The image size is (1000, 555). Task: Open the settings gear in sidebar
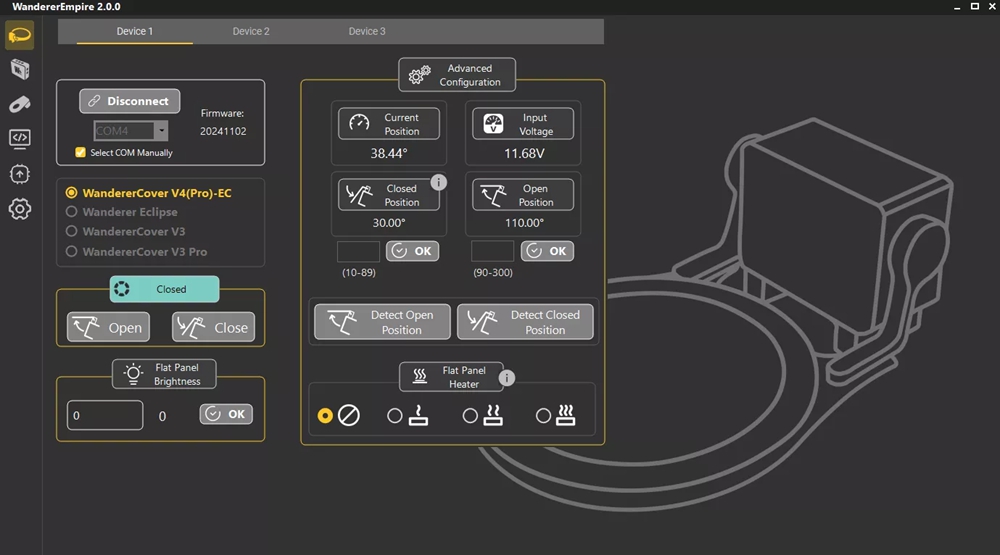coord(20,209)
